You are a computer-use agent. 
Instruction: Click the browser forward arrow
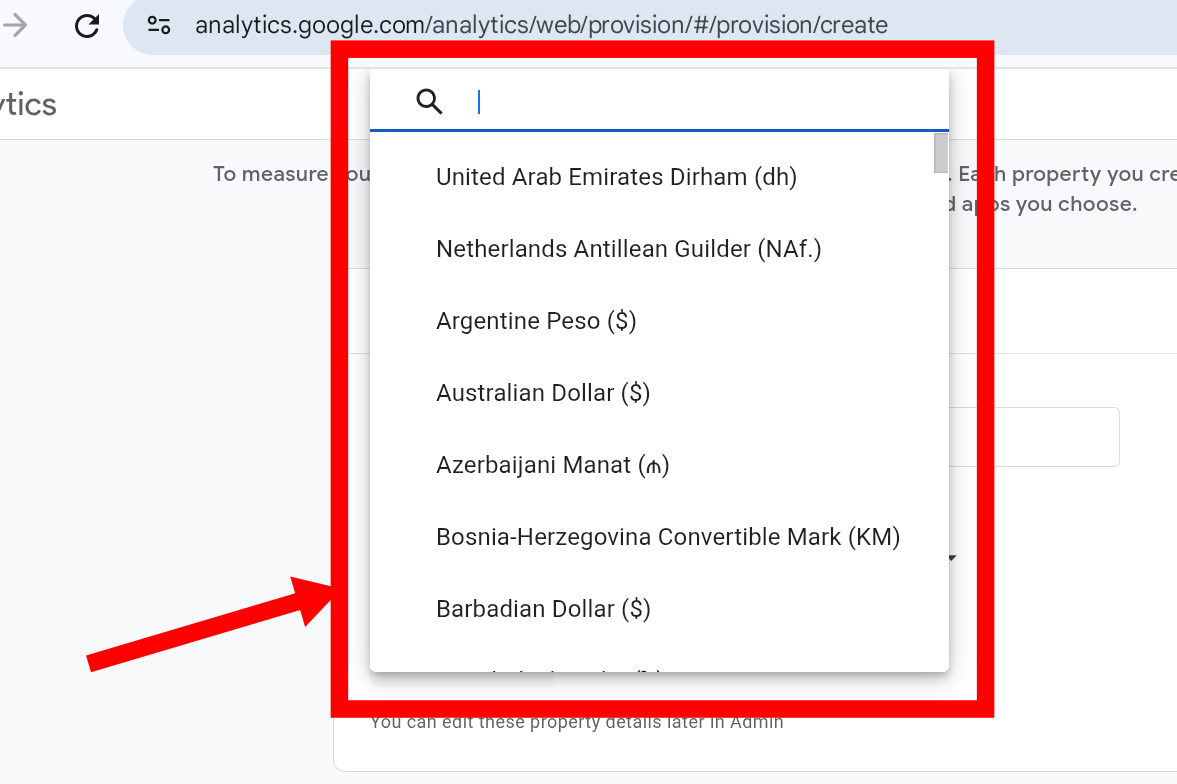point(14,25)
